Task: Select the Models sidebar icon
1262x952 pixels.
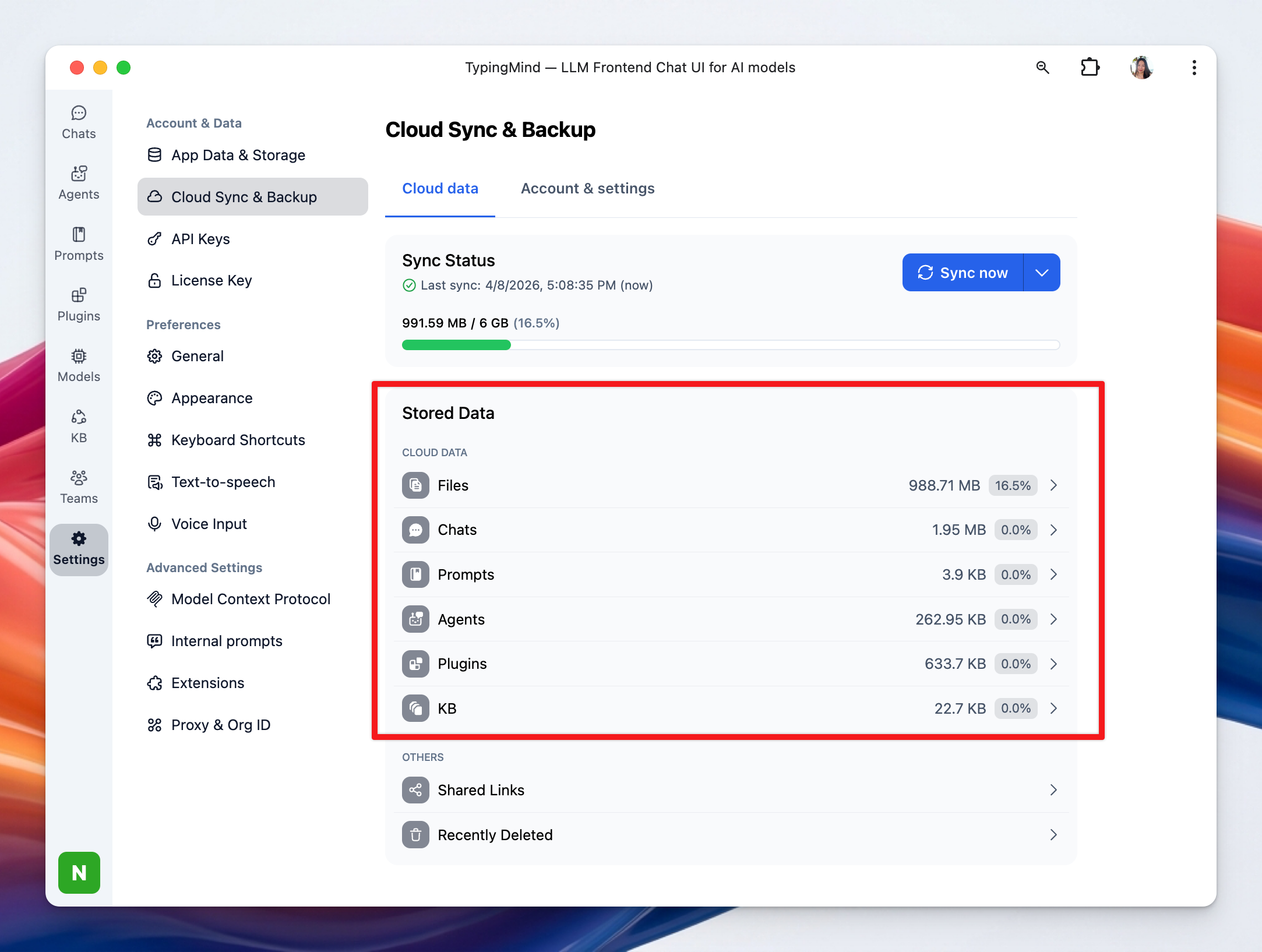Action: 79,365
